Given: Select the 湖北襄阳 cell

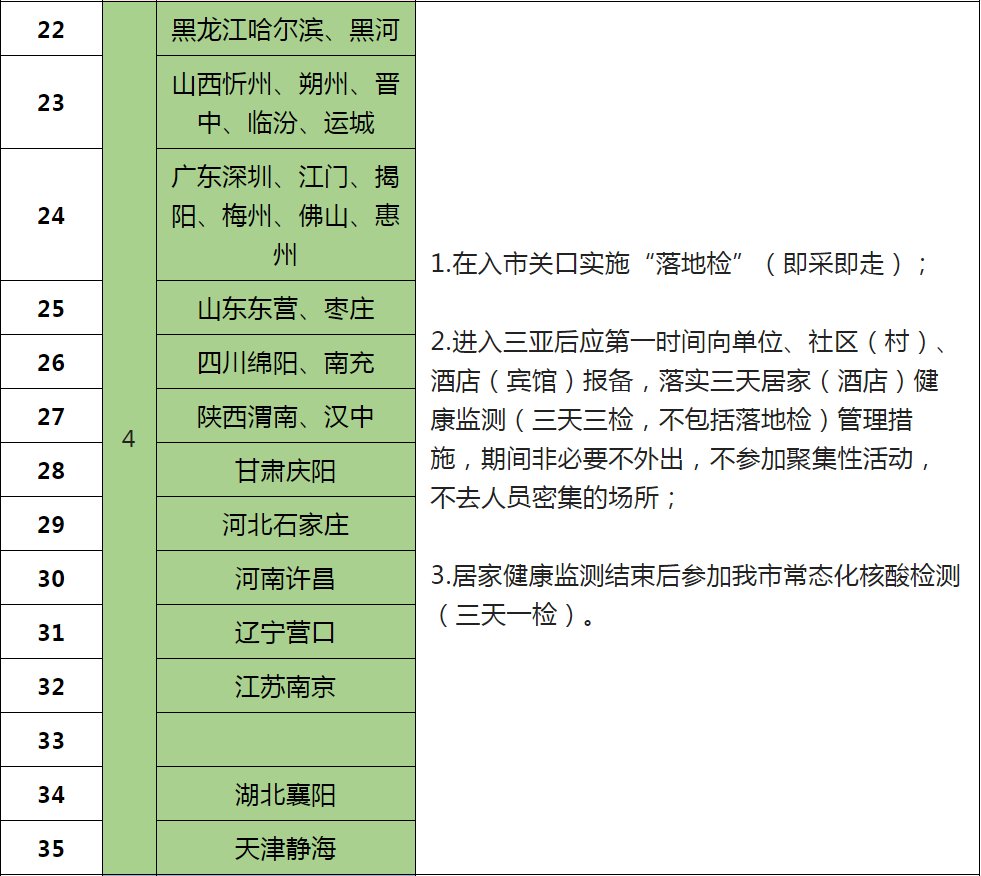Looking at the screenshot, I should [285, 794].
